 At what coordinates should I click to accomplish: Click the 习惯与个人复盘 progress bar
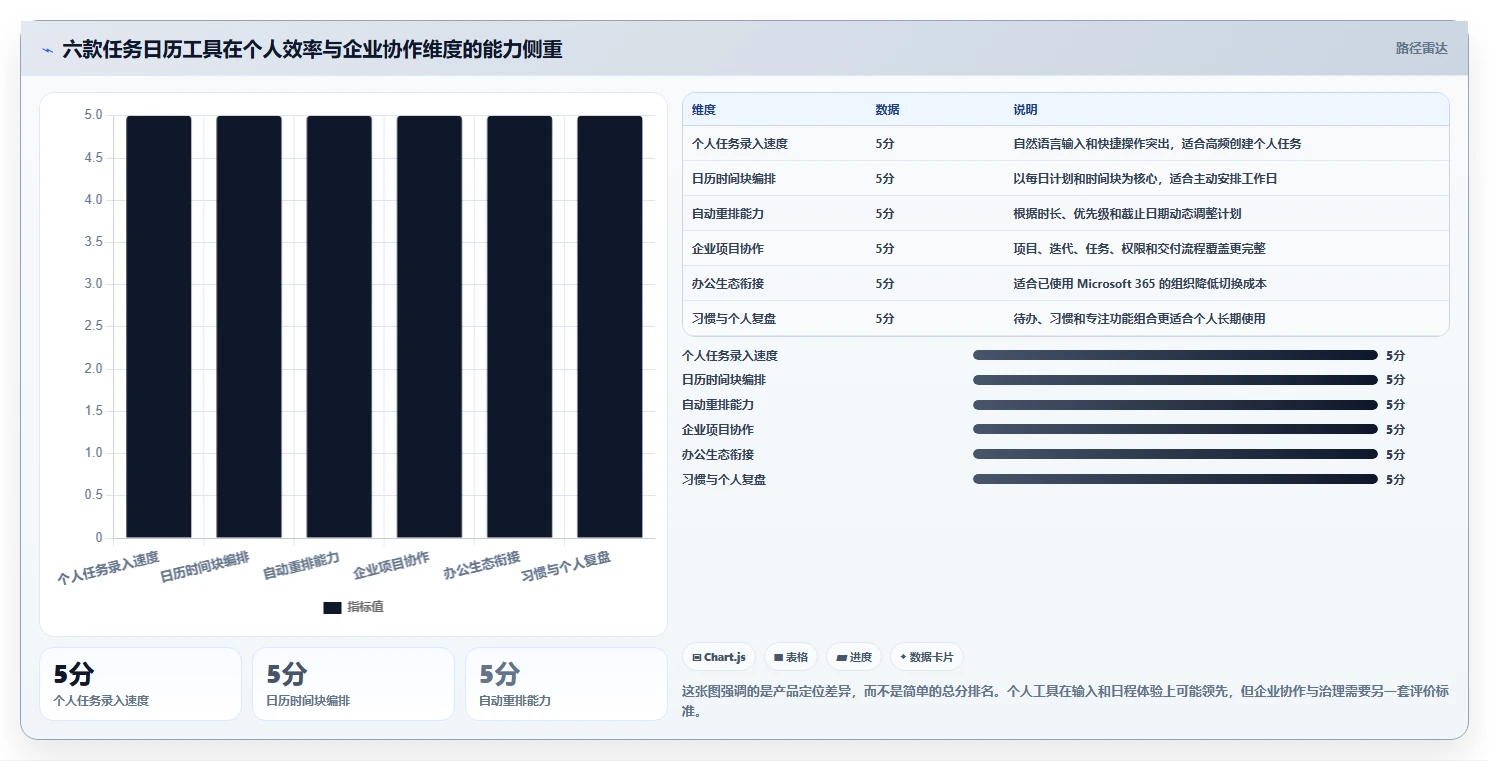point(1175,479)
